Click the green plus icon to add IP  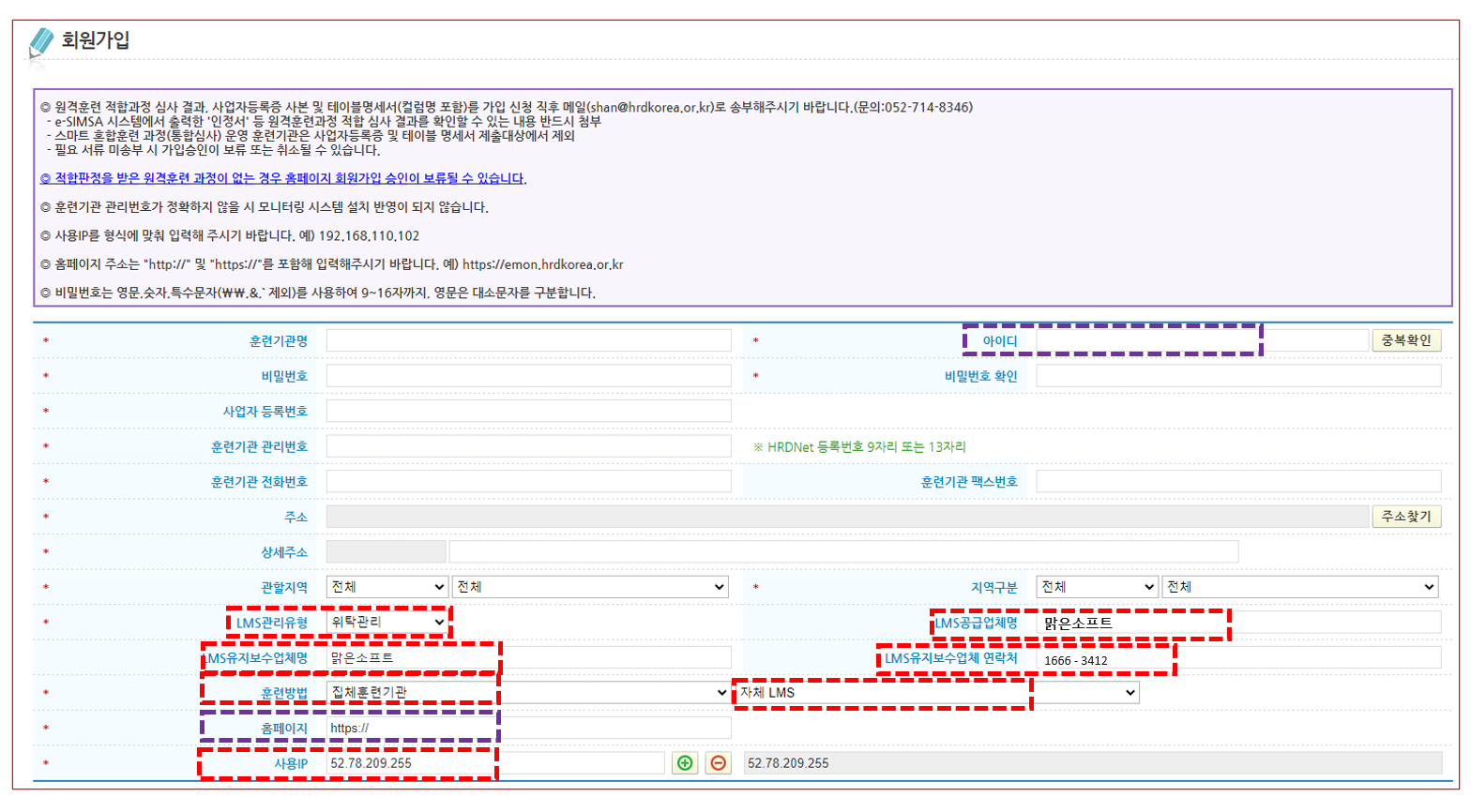[685, 763]
